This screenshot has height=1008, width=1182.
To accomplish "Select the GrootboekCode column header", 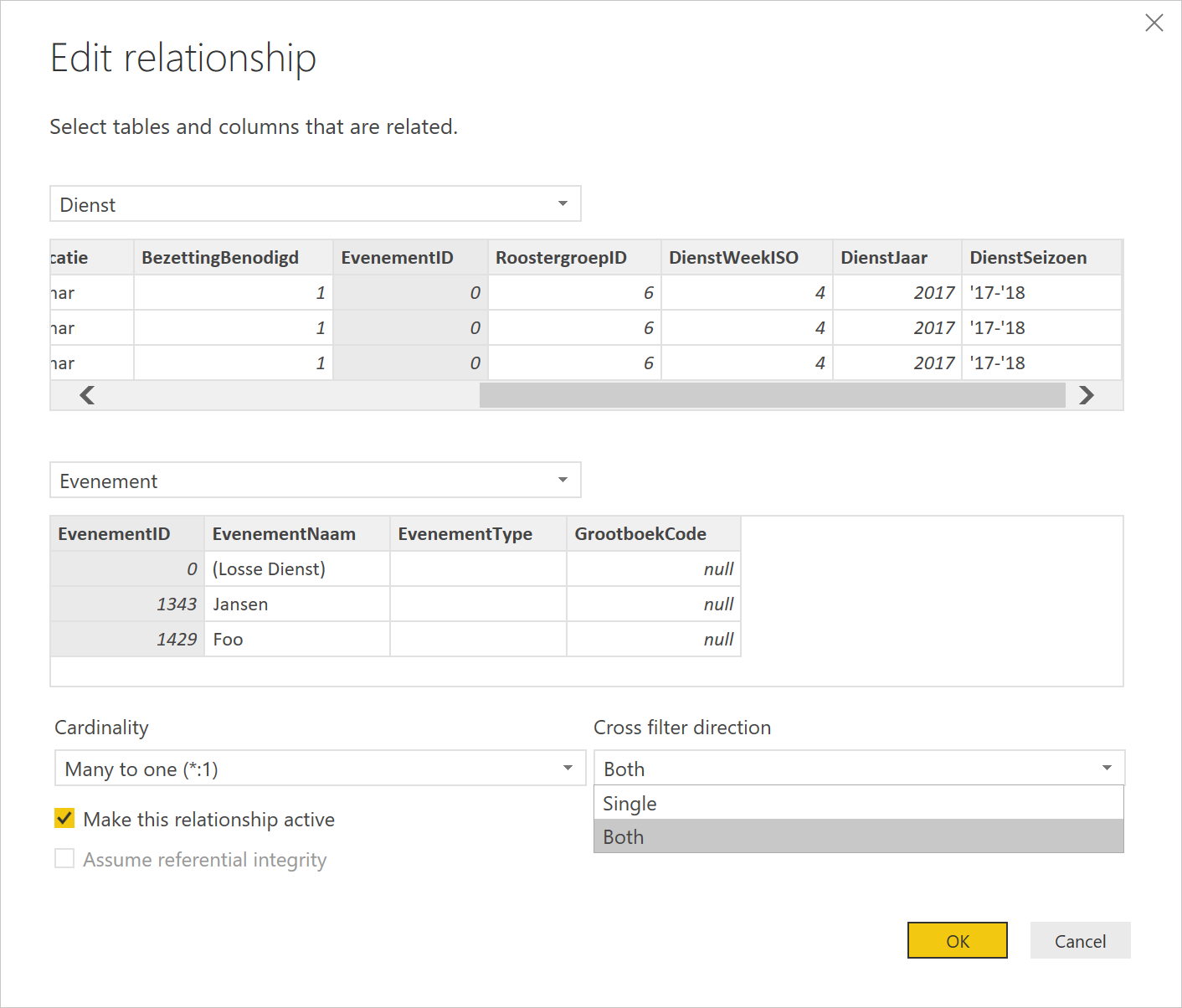I will (654, 534).
